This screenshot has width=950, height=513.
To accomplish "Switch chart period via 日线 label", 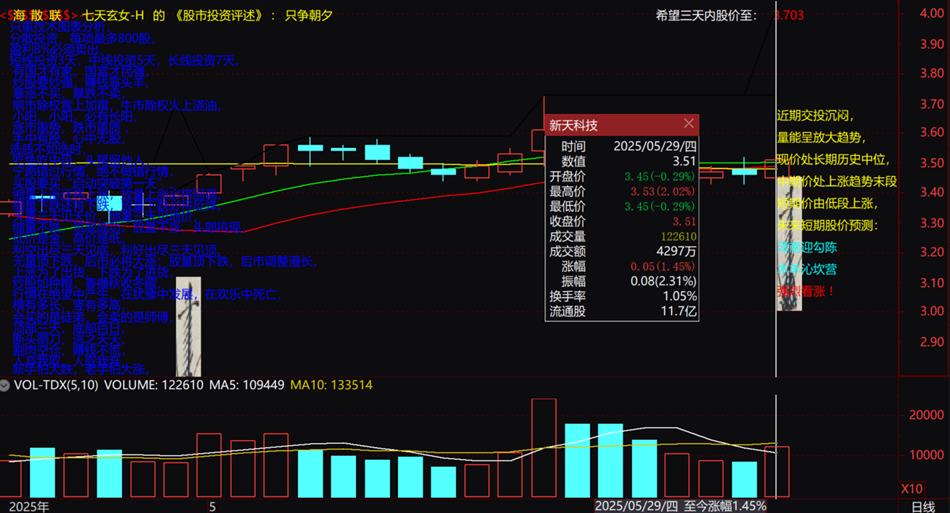I will [923, 507].
